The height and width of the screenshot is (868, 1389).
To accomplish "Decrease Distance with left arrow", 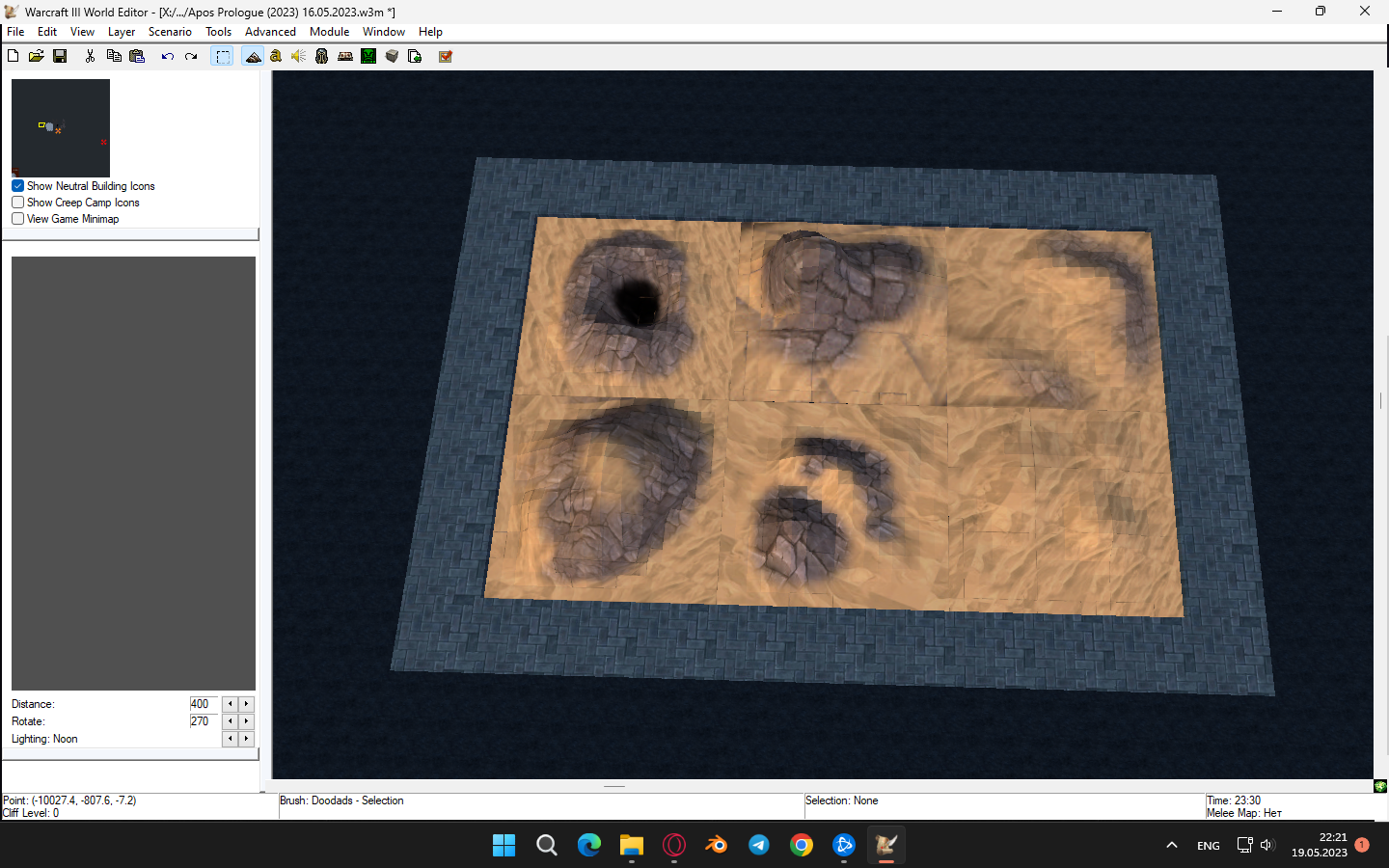I will click(230, 704).
